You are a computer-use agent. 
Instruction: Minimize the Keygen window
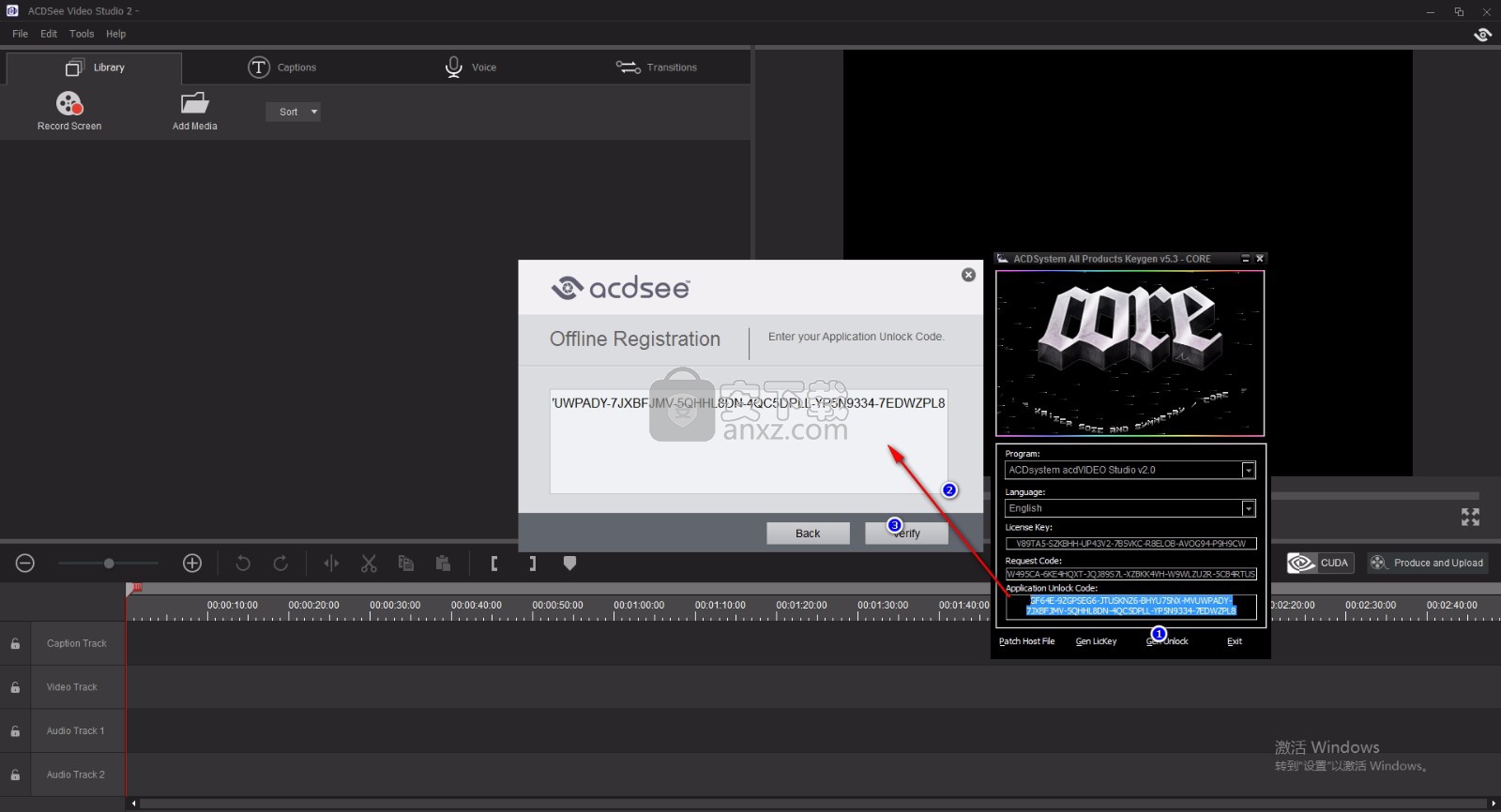click(x=1245, y=259)
